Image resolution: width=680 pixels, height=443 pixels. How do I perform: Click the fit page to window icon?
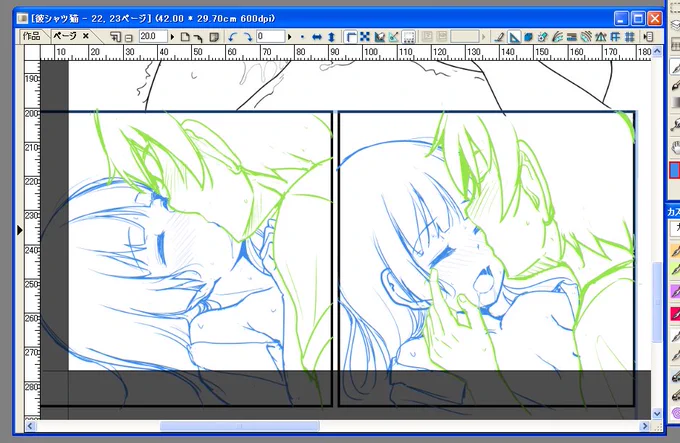(x=185, y=37)
